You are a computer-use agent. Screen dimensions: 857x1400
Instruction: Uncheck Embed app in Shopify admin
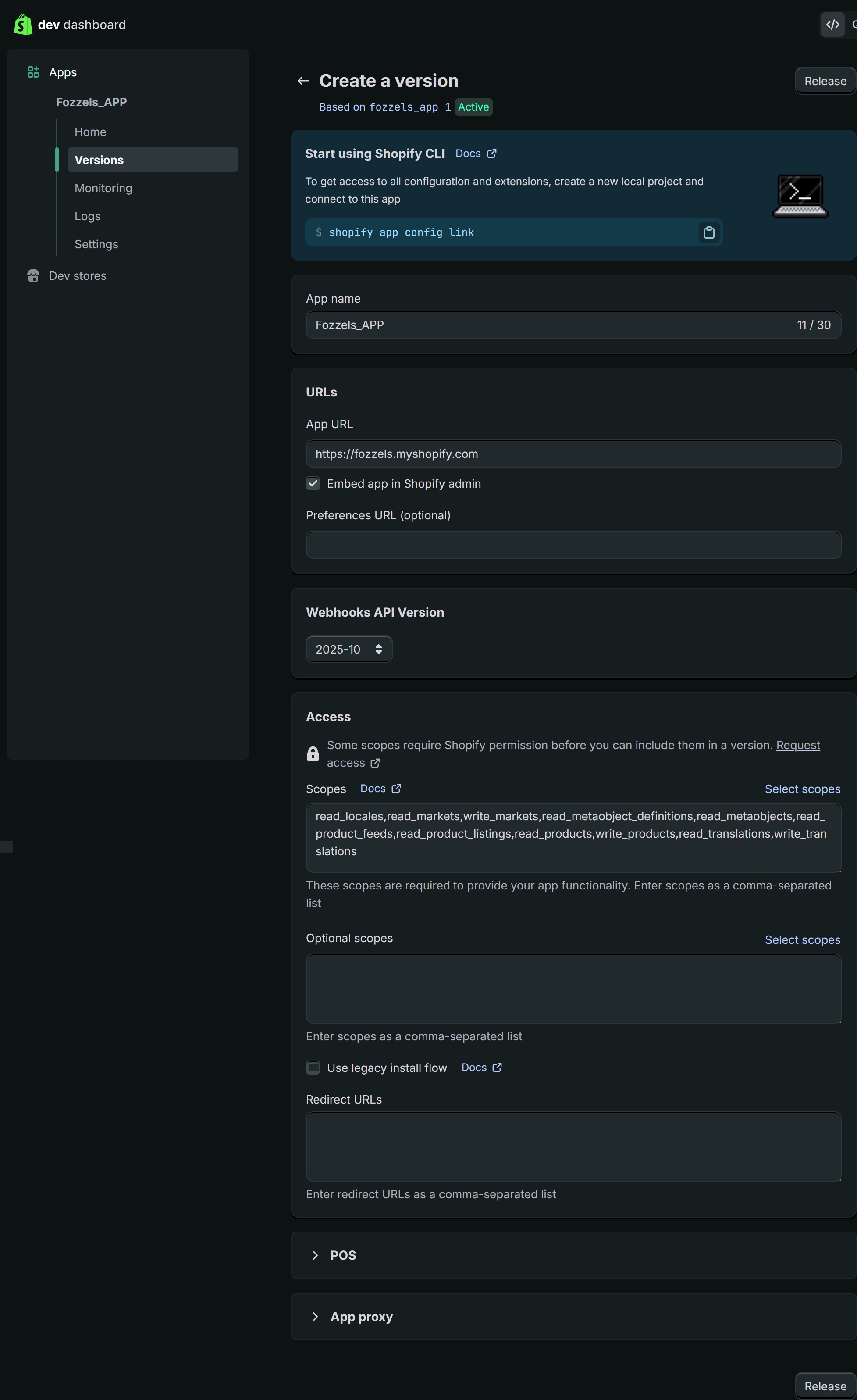pos(313,483)
